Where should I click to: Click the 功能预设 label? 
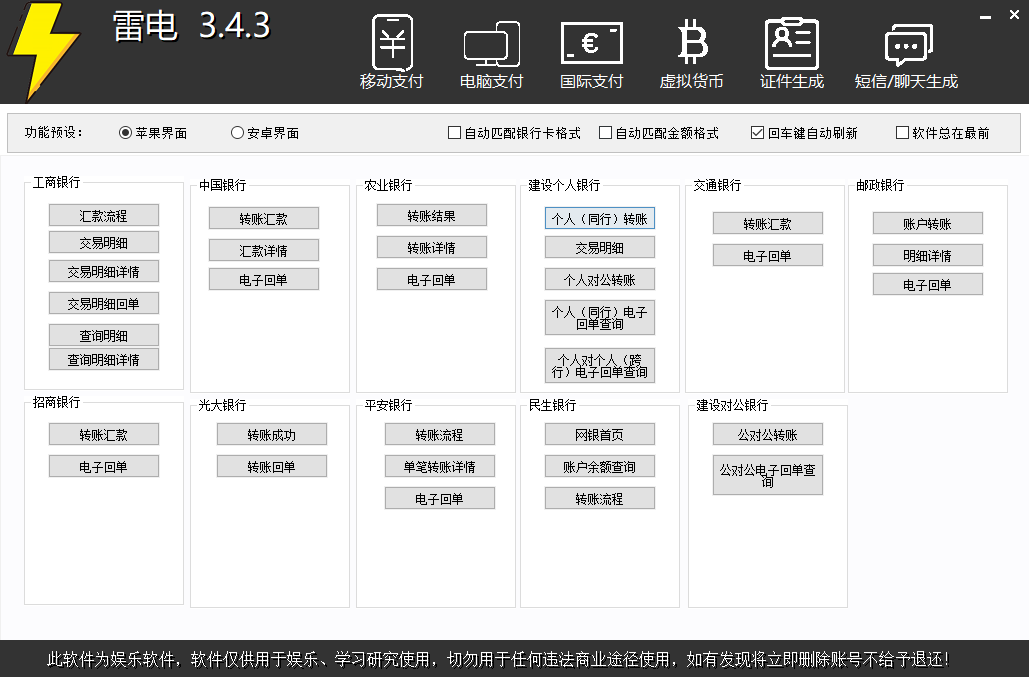54,133
